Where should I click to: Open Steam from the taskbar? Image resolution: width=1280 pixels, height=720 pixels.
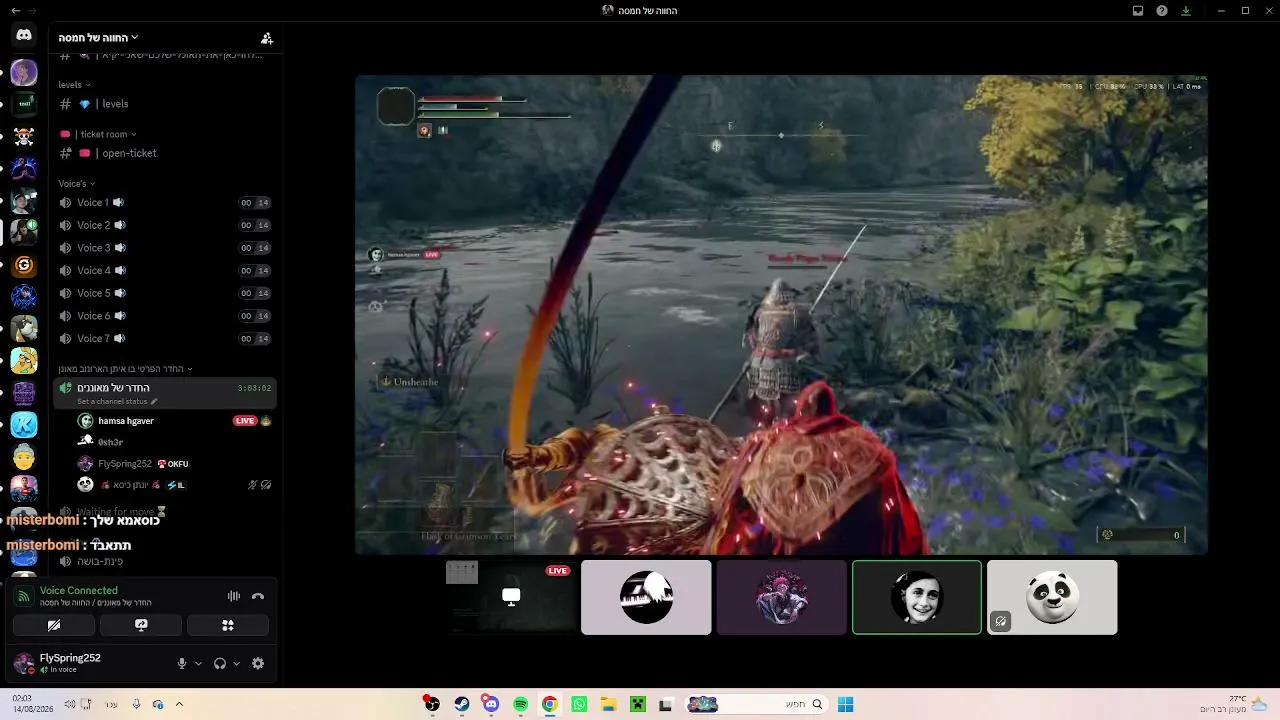tap(461, 704)
